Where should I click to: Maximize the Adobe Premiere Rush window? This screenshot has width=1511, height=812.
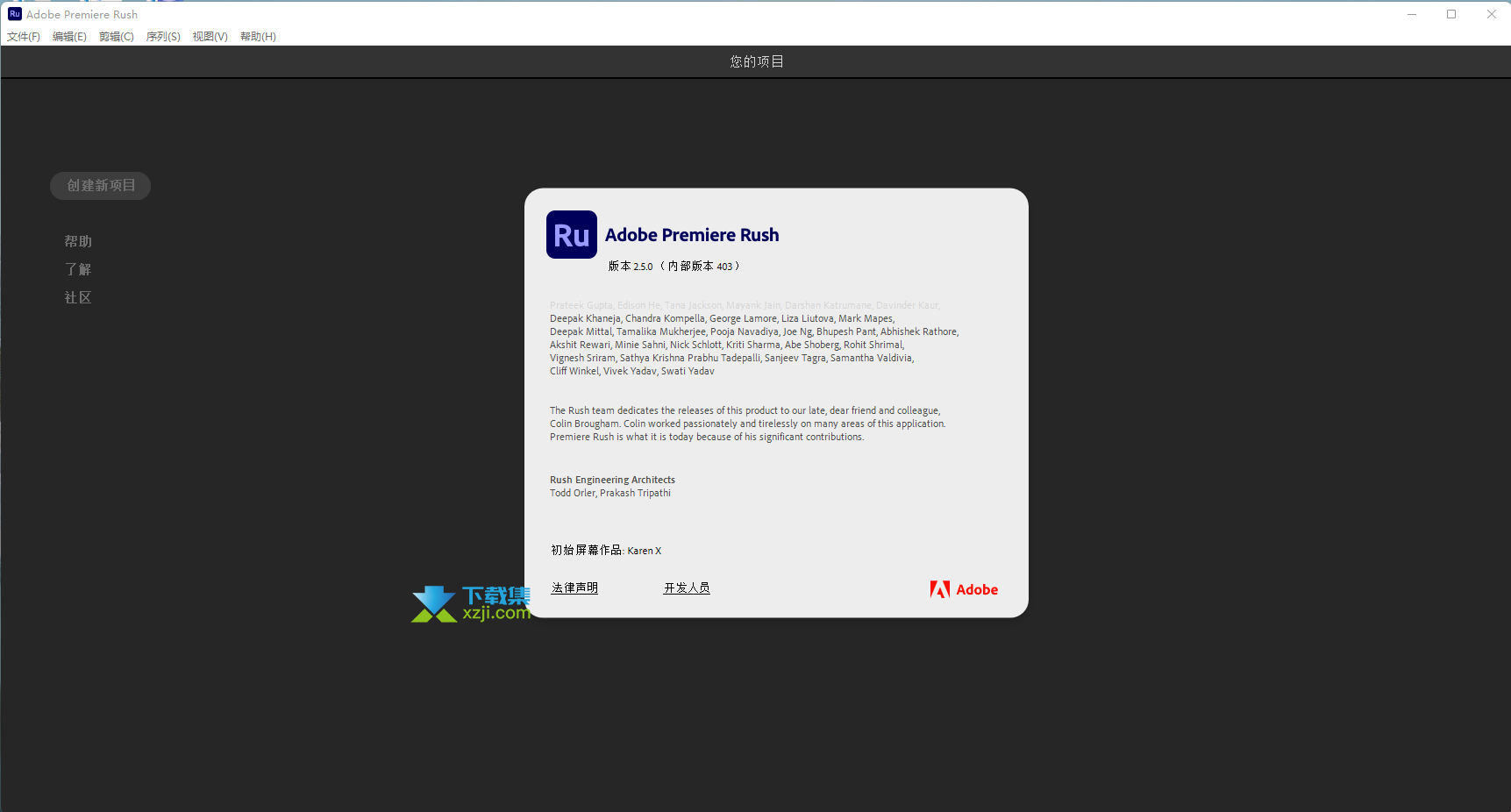(1451, 14)
